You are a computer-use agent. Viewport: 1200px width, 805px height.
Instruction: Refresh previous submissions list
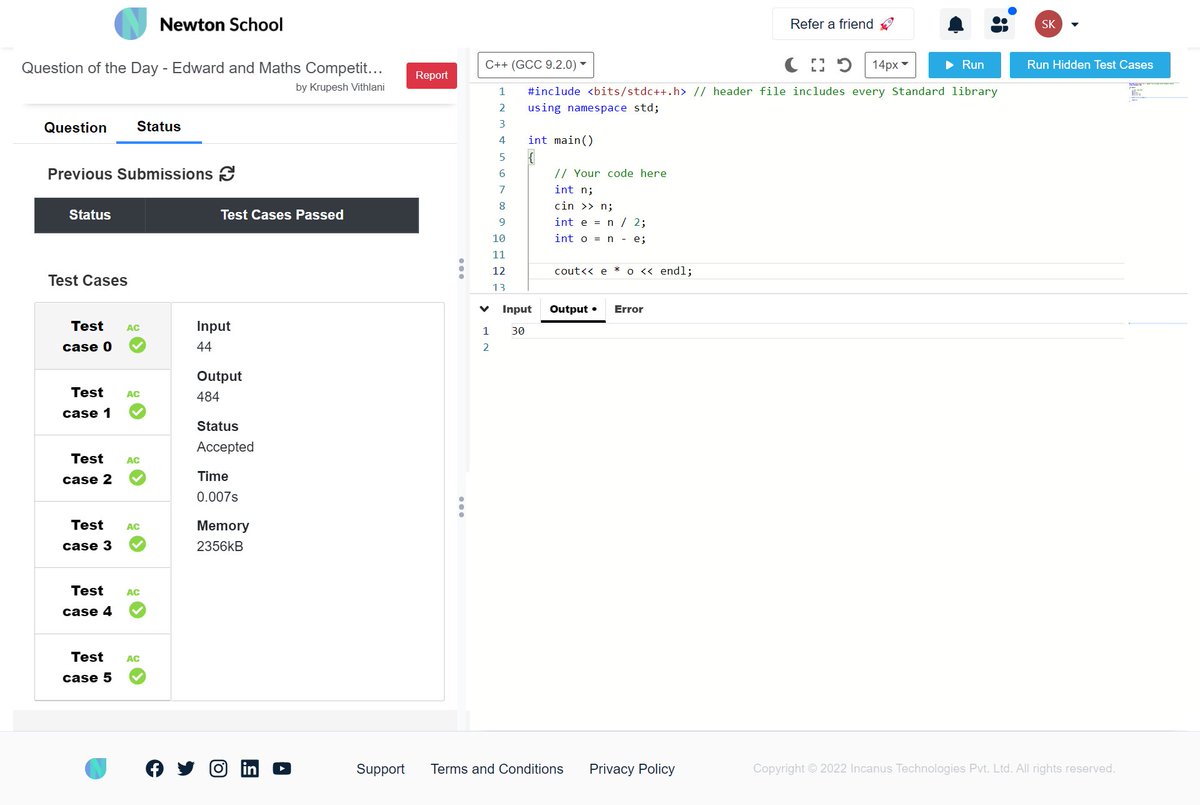227,174
